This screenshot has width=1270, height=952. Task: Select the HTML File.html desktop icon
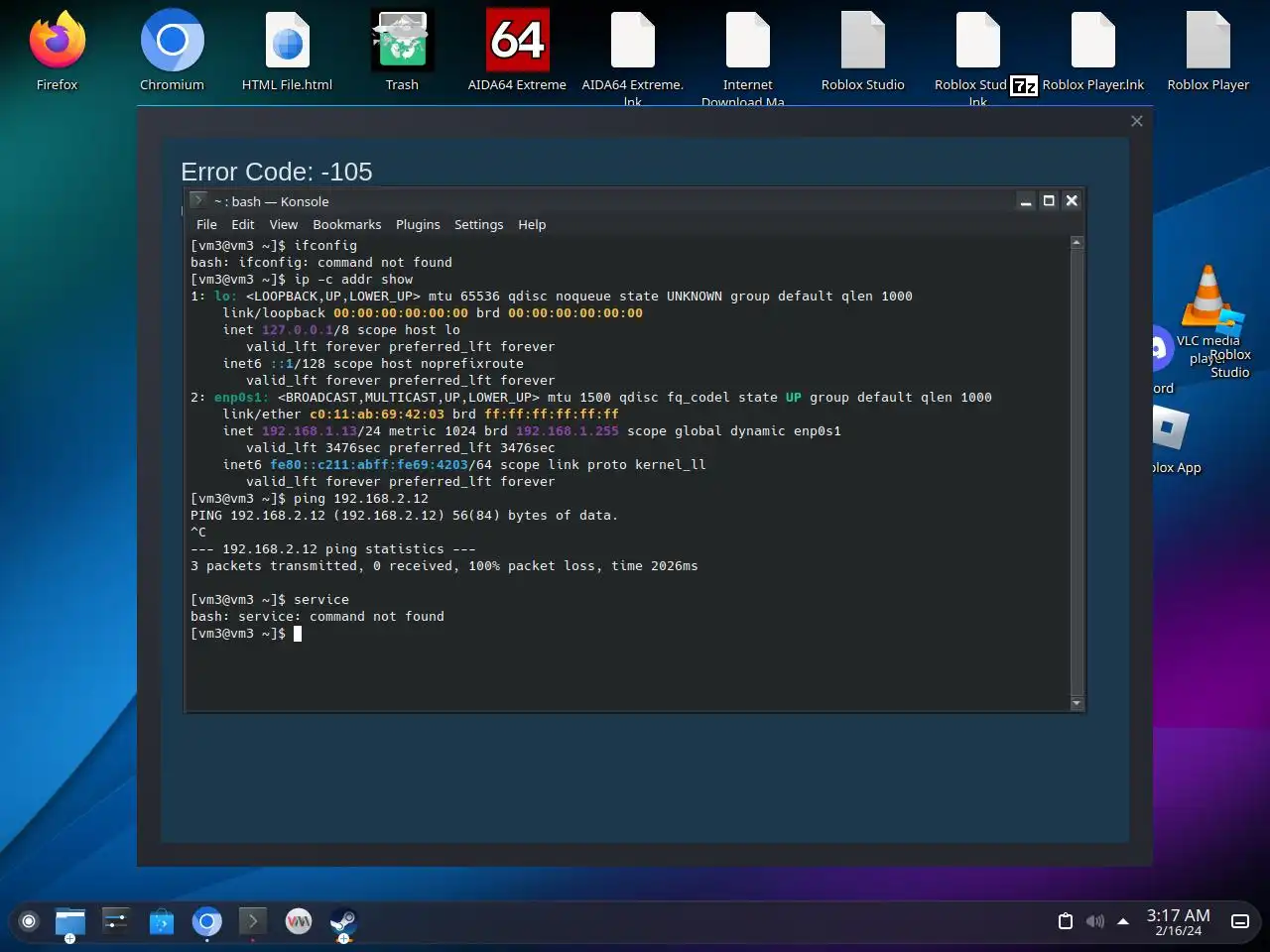click(x=287, y=52)
